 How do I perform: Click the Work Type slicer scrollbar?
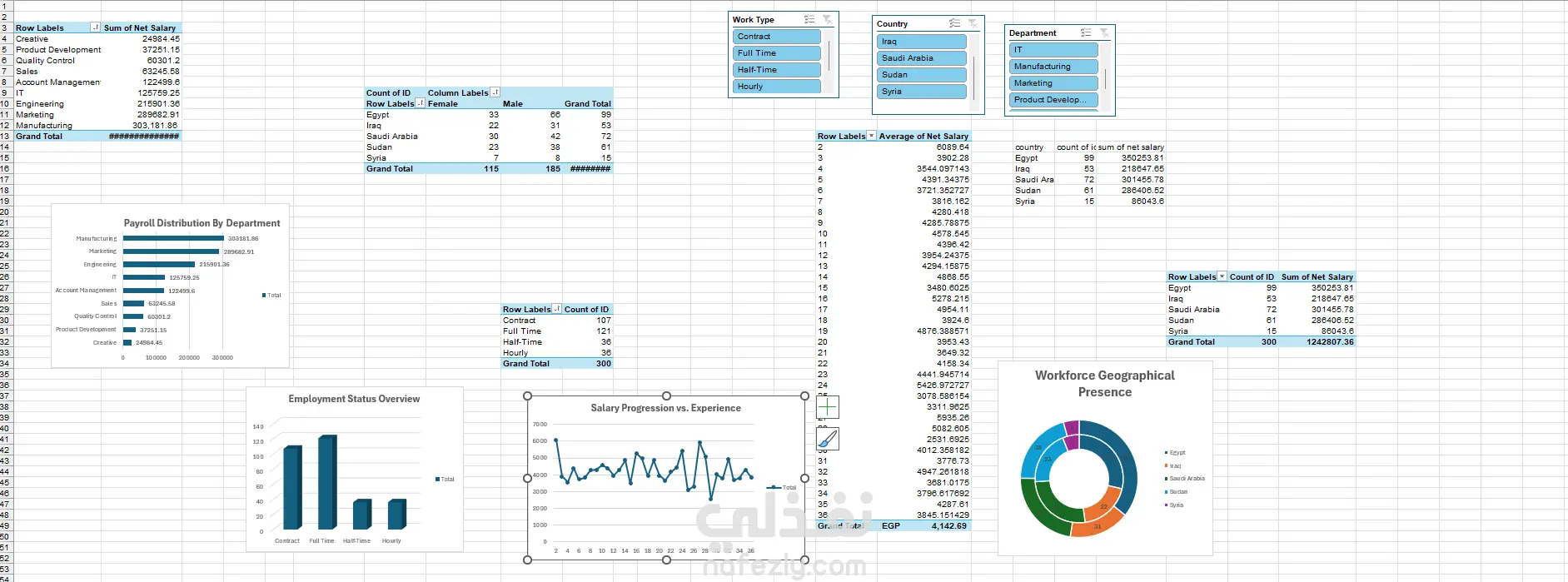829,56
